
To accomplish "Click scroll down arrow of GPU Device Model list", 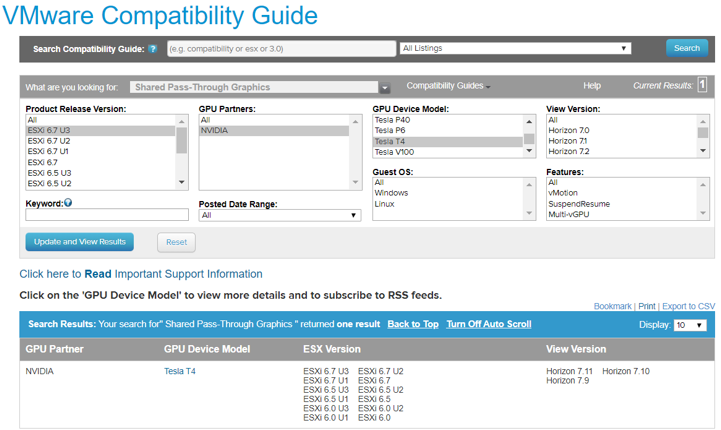I will (529, 151).
